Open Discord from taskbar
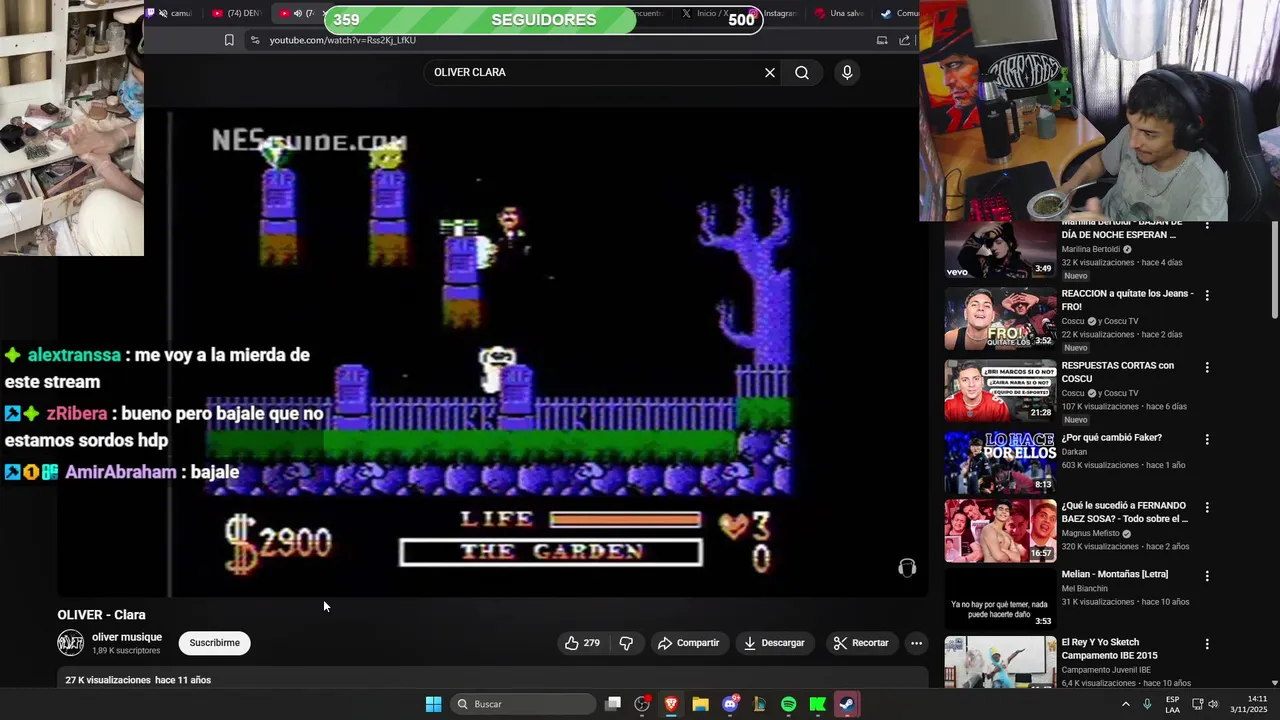1280x720 pixels. (730, 704)
